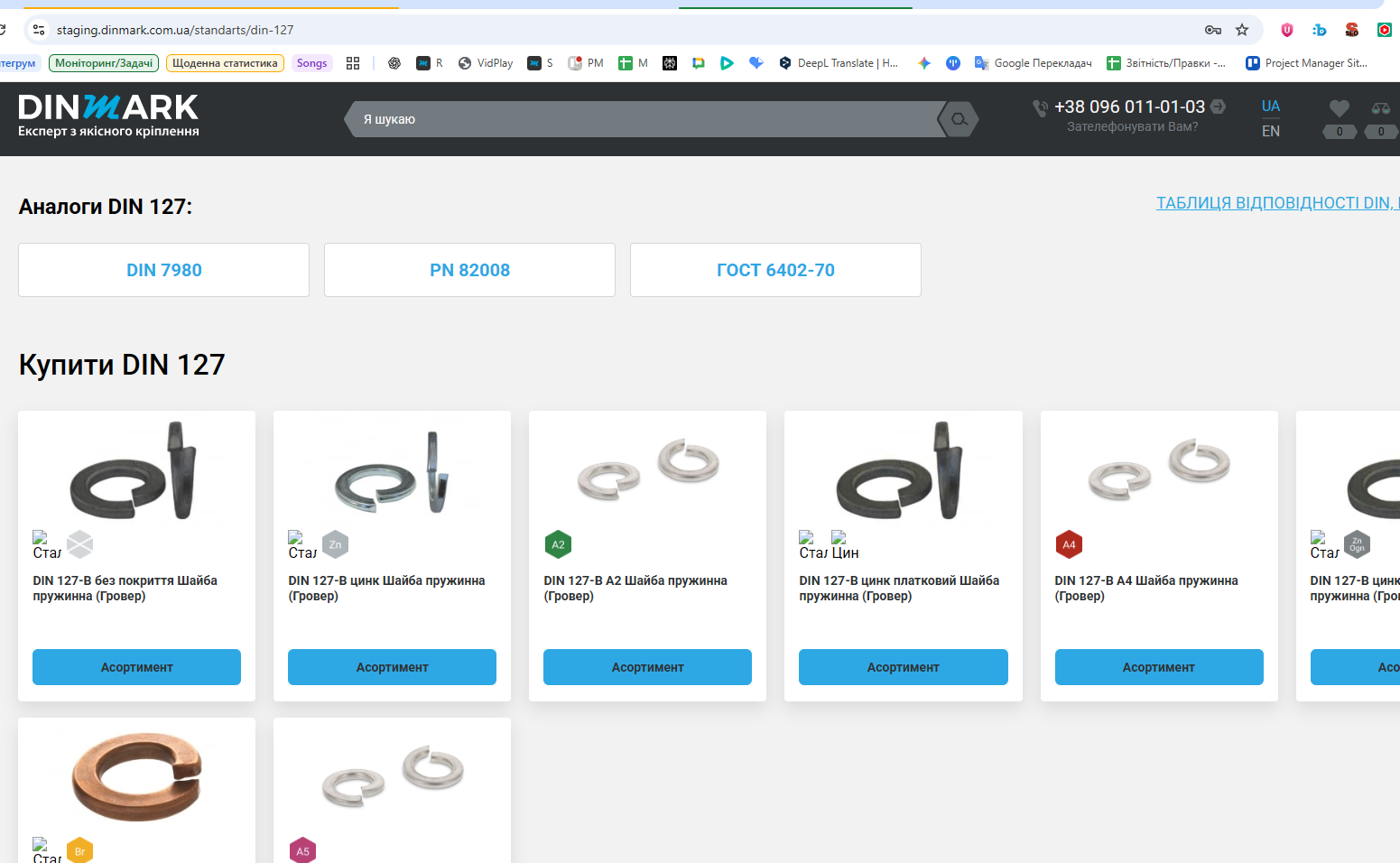This screenshot has width=1400, height=863.
Task: Click the green A2 badge
Action: 558,544
